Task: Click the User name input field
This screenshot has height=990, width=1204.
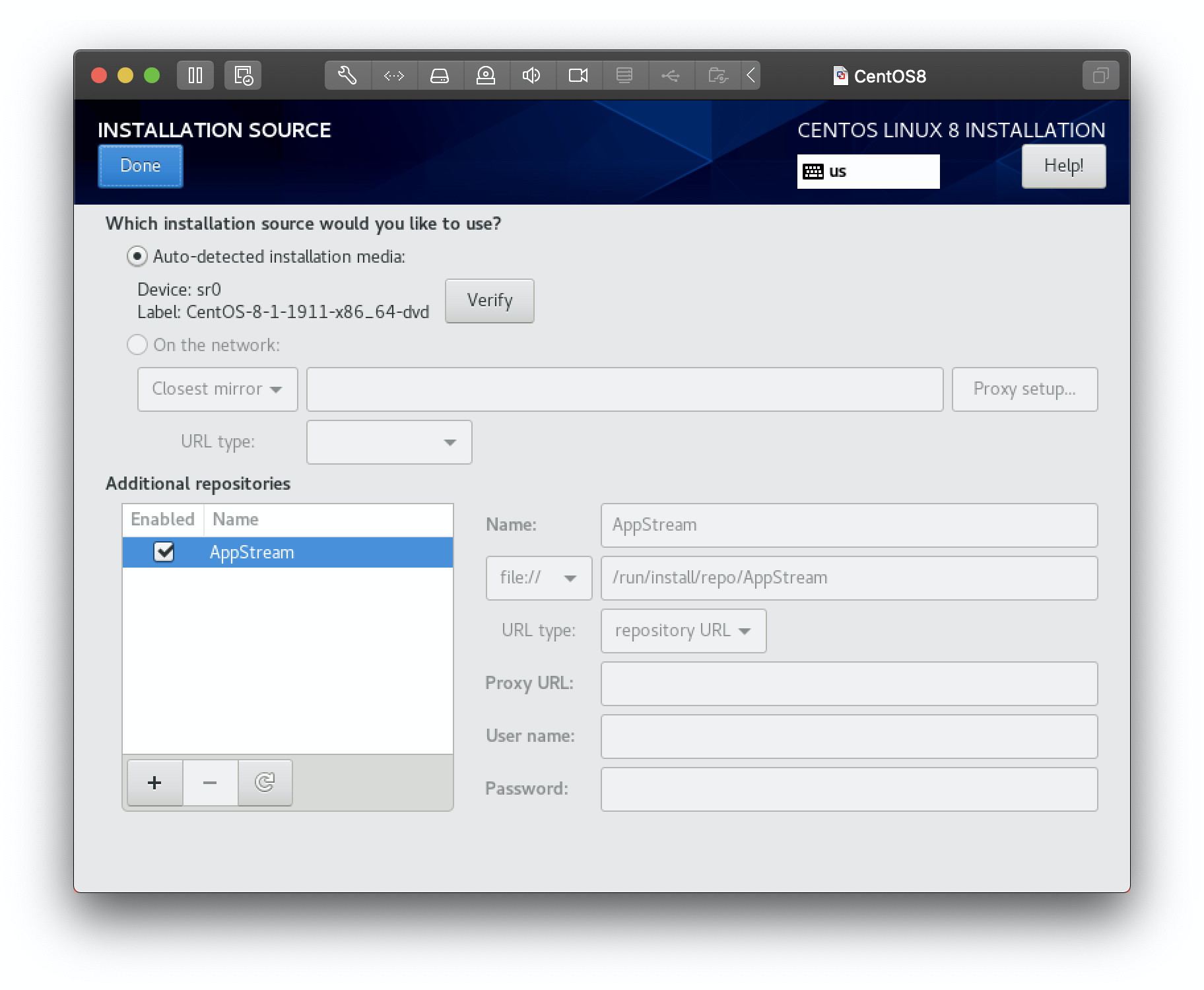Action: coord(849,737)
